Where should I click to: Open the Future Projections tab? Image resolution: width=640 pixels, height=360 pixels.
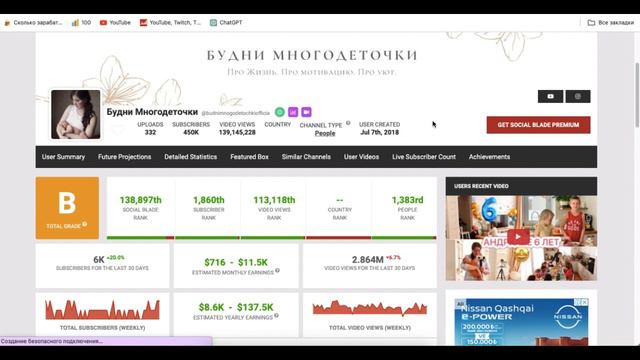[x=124, y=157]
